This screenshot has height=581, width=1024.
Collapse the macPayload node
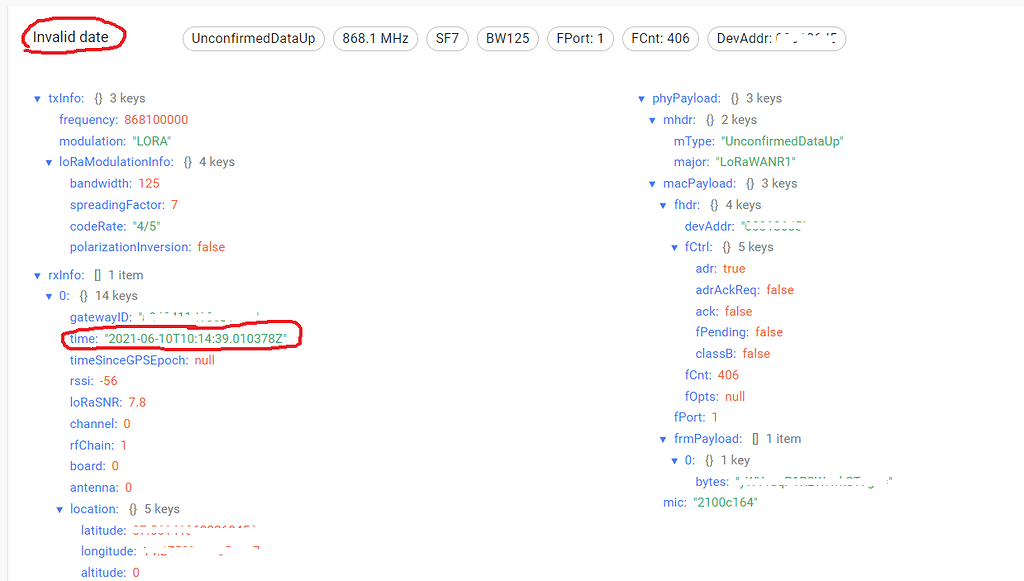click(653, 184)
